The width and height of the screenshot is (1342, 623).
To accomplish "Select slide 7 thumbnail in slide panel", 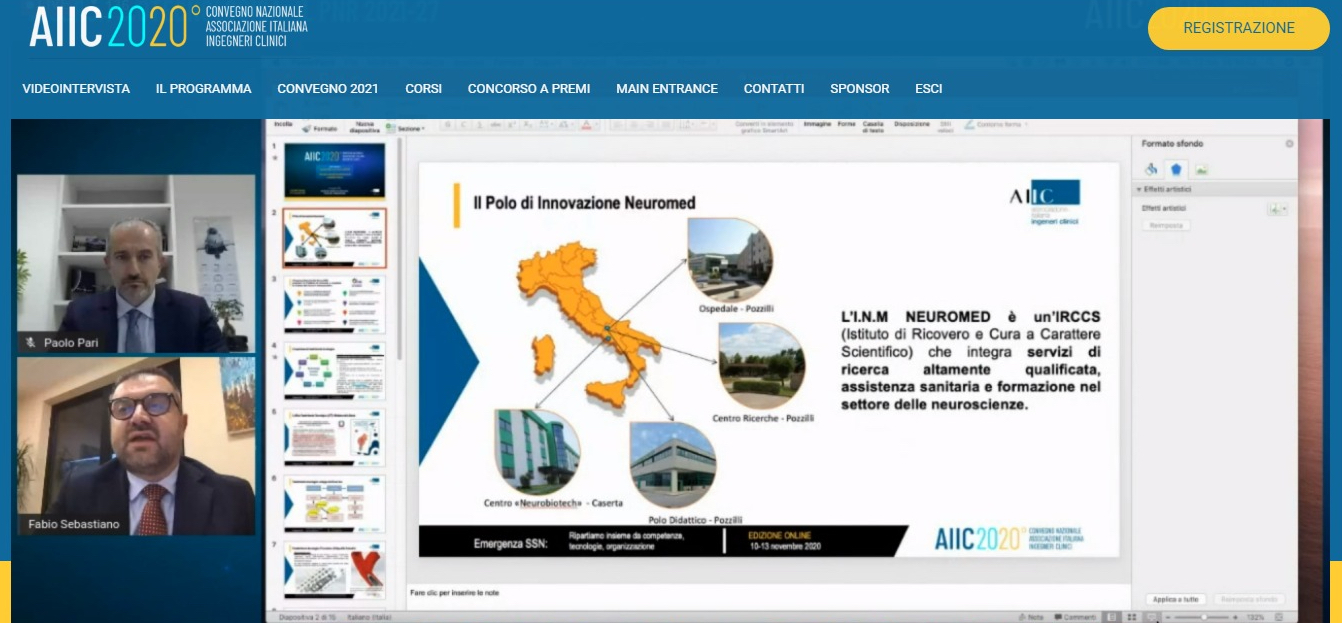I will tap(334, 570).
